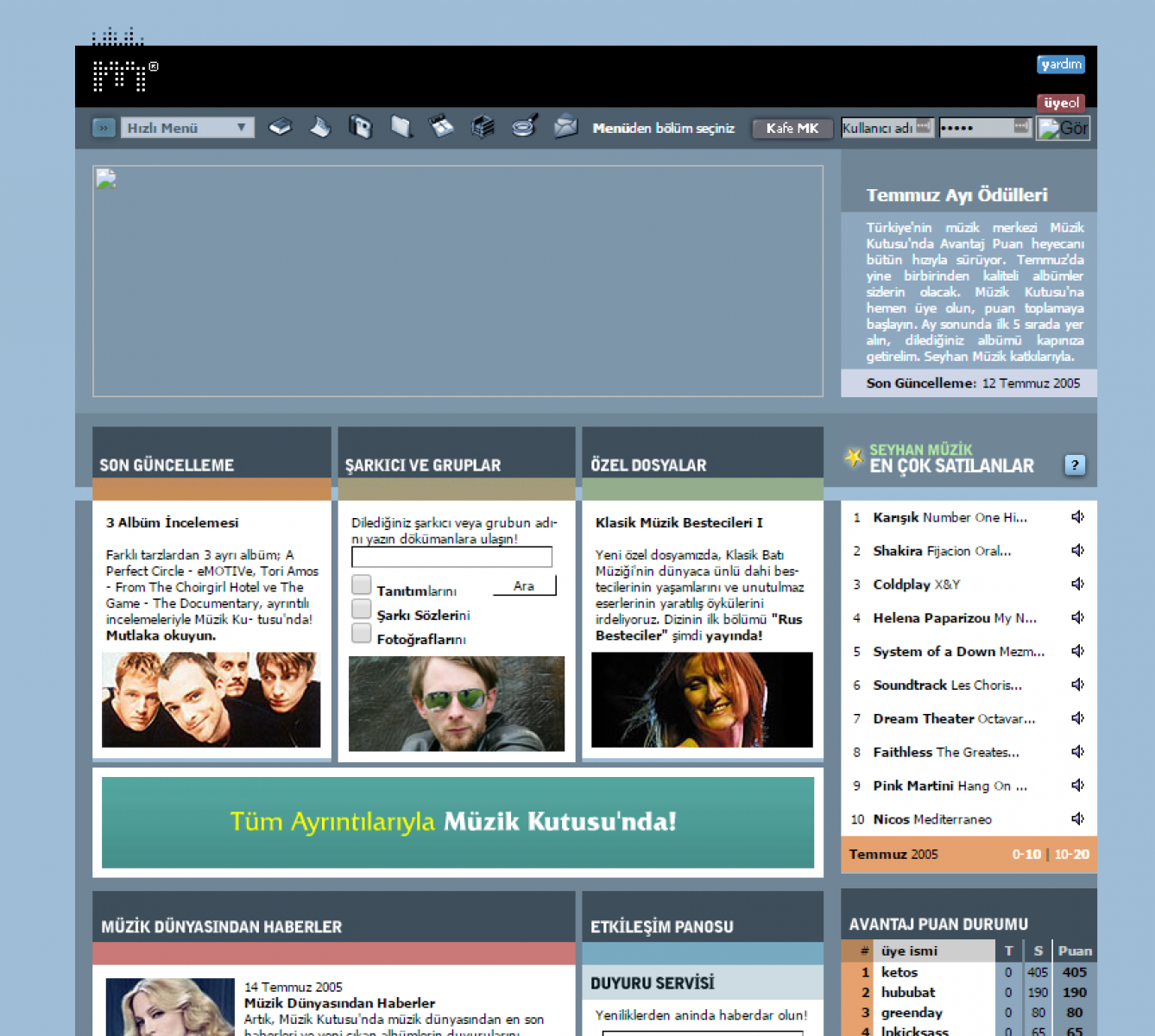Open the Hızlı Menü dropdown
Image resolution: width=1155 pixels, height=1036 pixels.
pos(187,128)
